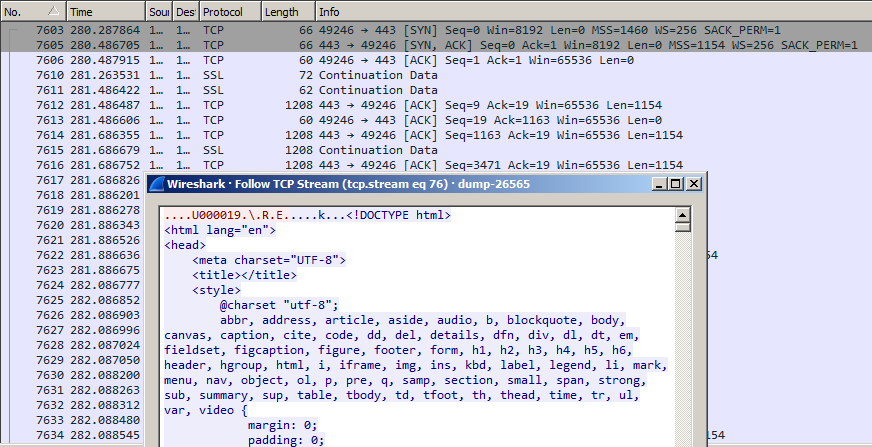Close the Follow TCP Stream dialog
This screenshot has width=872, height=447.
point(694,184)
